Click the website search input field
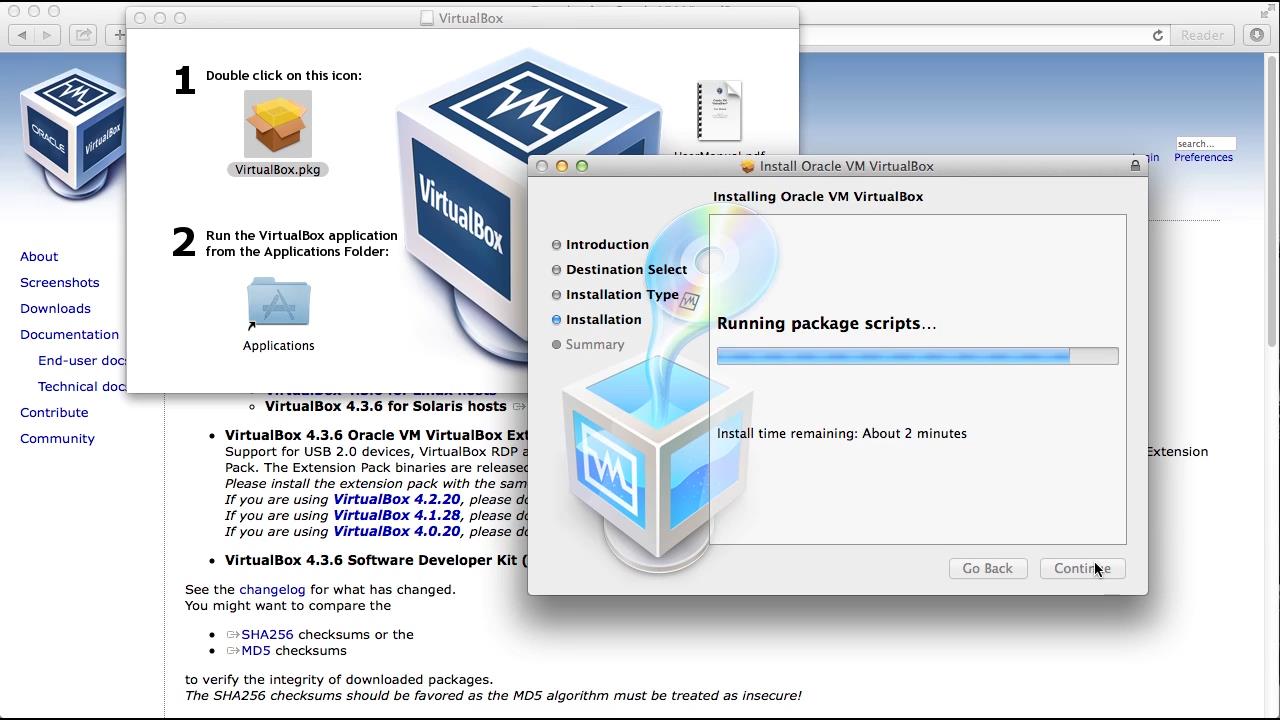This screenshot has width=1280, height=720. pos(1206,143)
